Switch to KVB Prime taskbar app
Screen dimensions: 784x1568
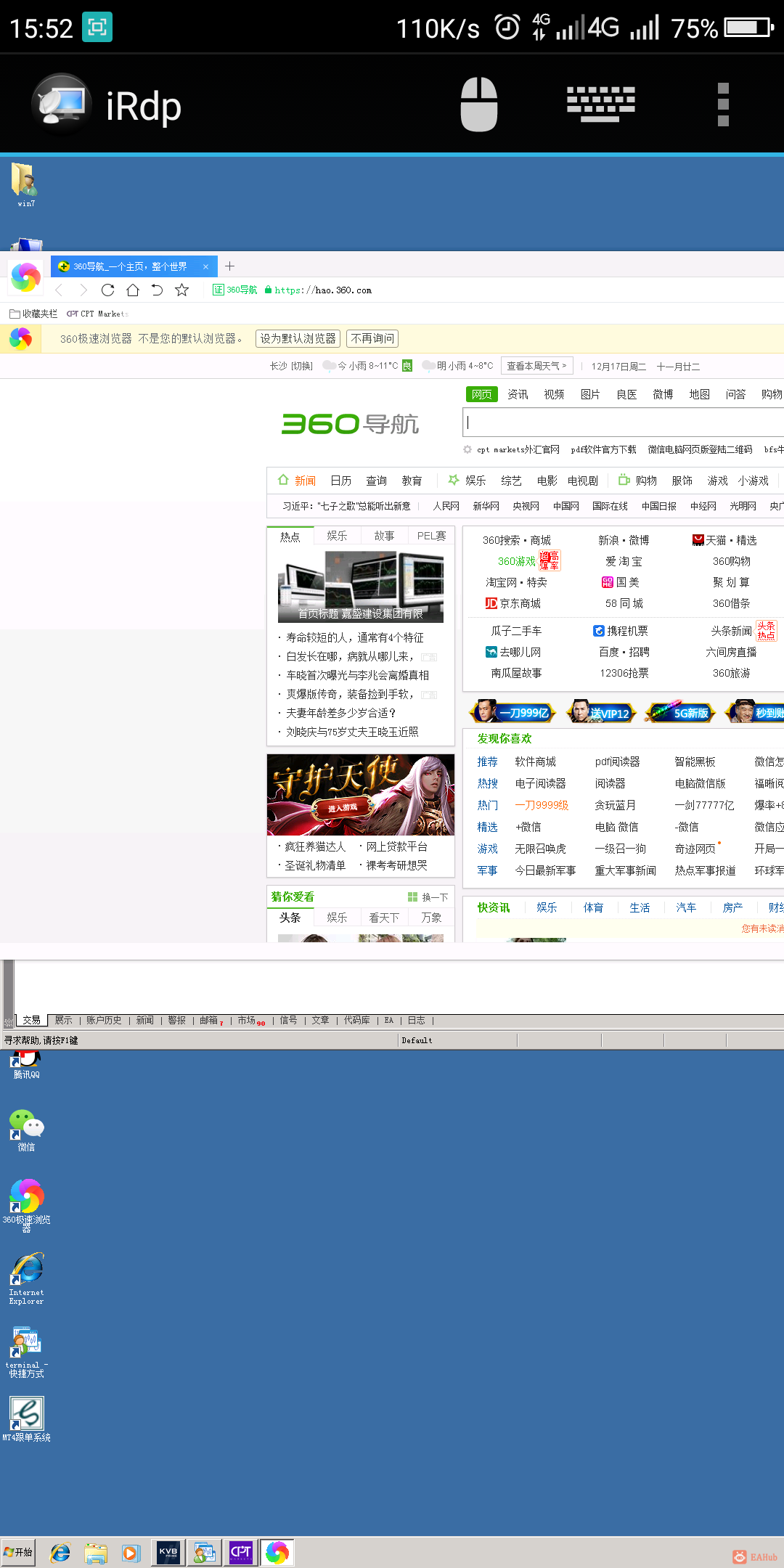click(168, 1552)
